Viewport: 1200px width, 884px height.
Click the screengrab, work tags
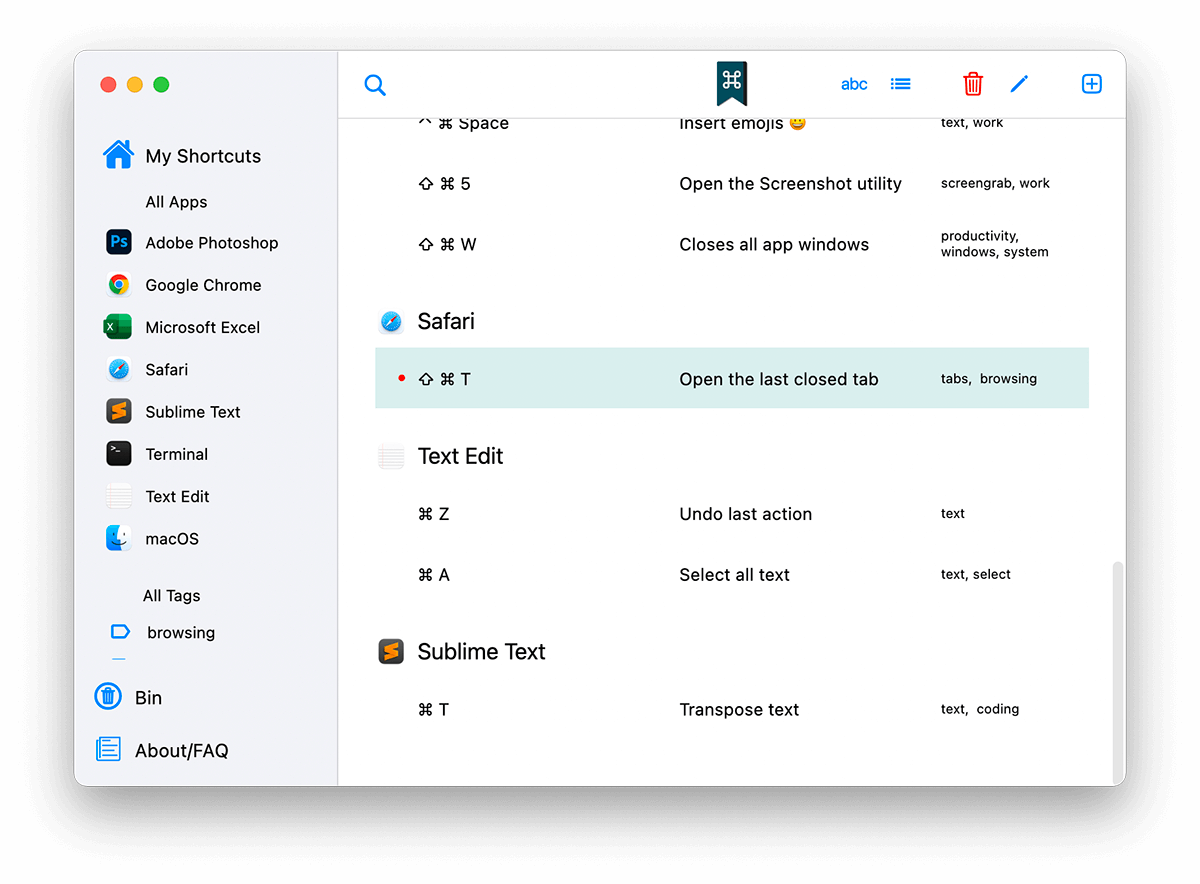click(x=995, y=184)
